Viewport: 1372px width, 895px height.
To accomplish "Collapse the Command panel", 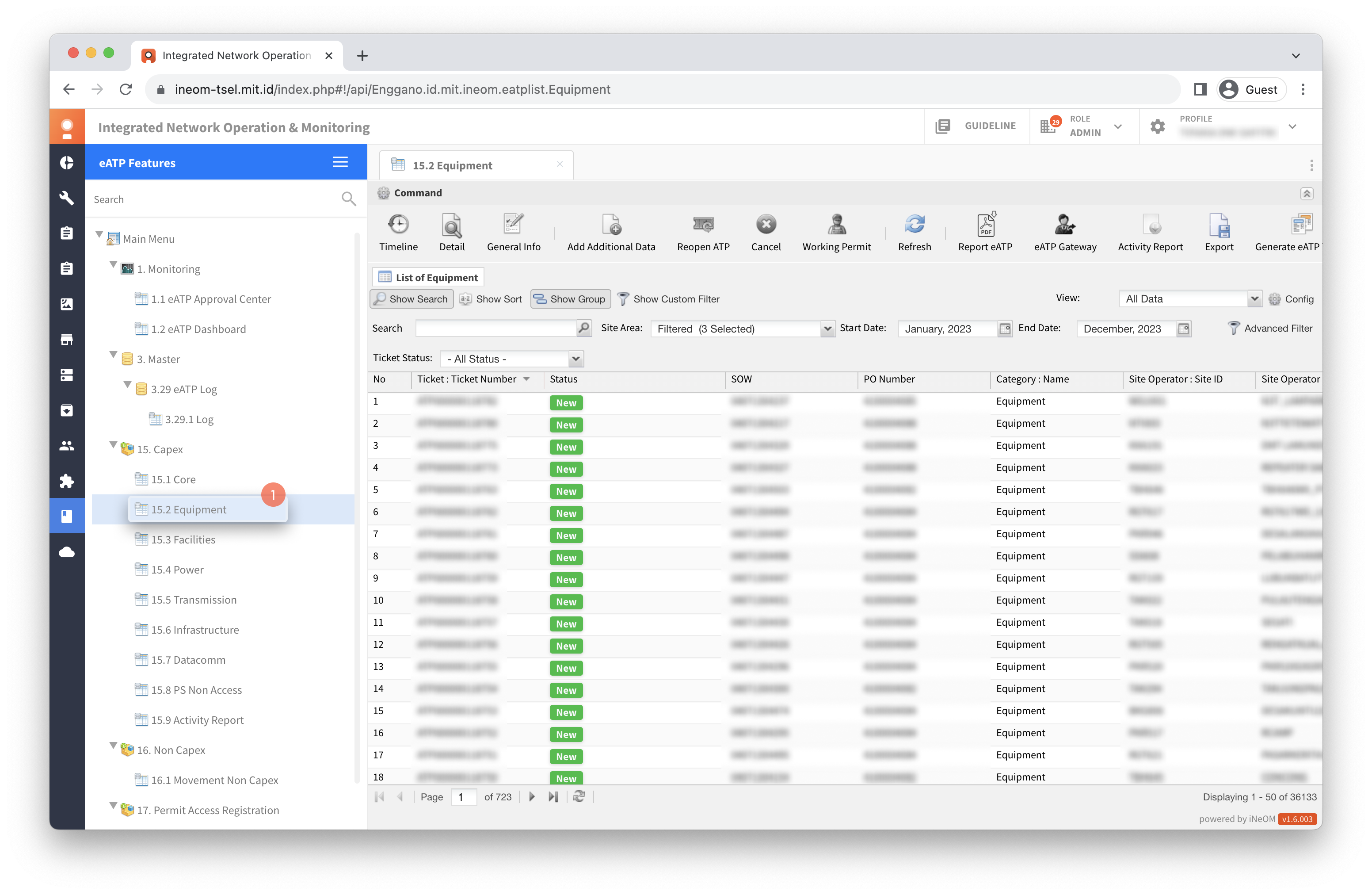I will coord(1306,193).
